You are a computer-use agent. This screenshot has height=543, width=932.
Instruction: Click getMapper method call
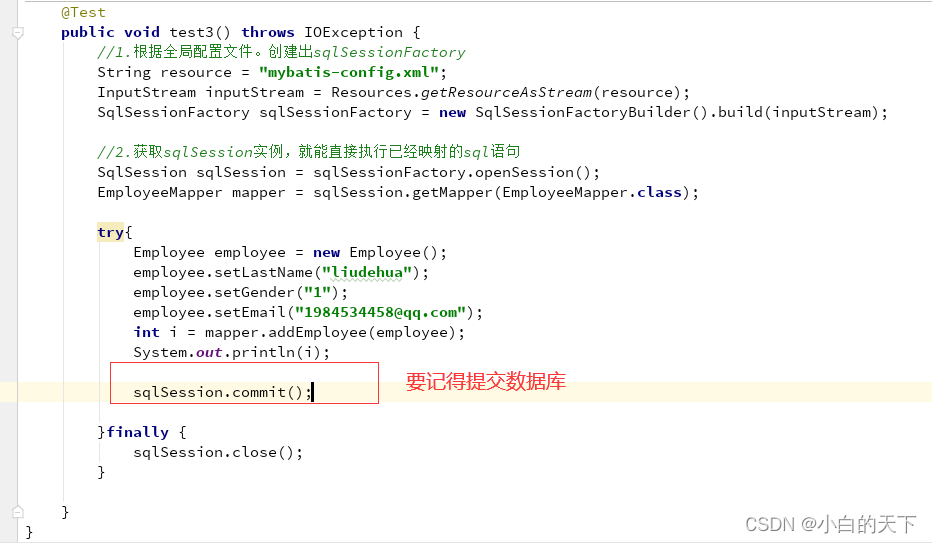click(452, 192)
